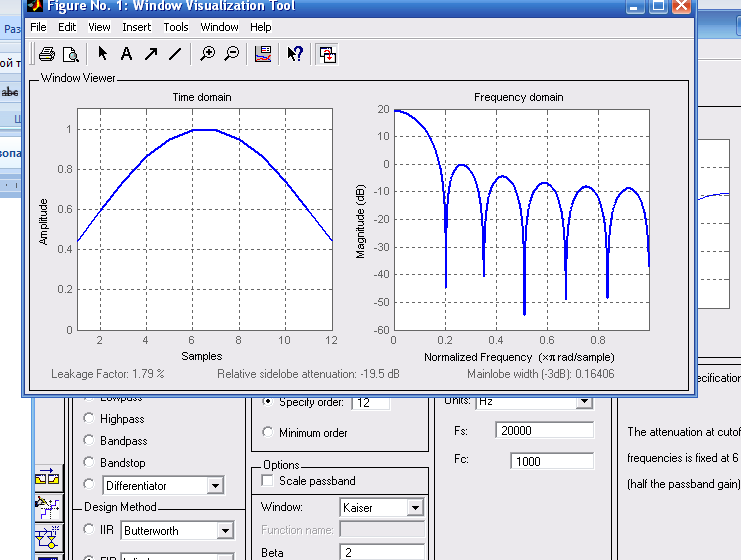Image resolution: width=741 pixels, height=560 pixels.
Task: Open the Window type dropdown showing Kaiser
Action: click(x=414, y=508)
